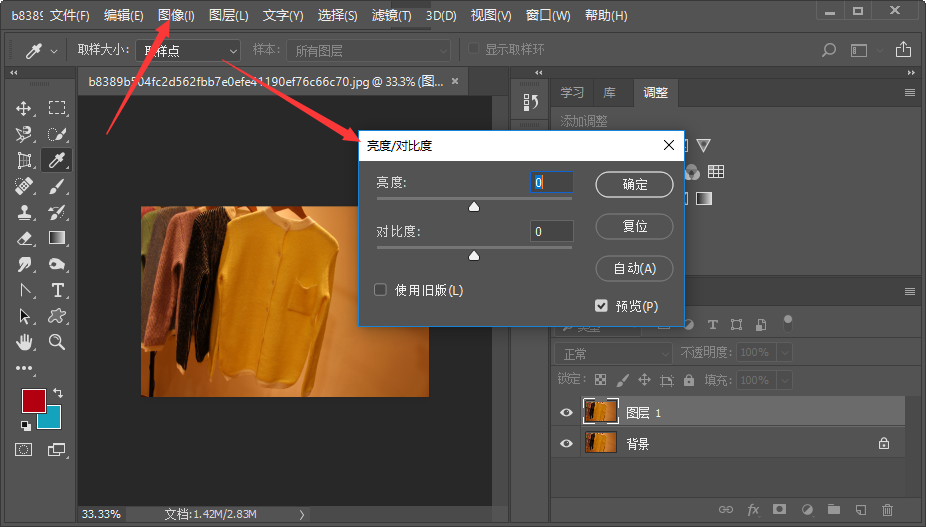Toggle the layer filter switch

(x=788, y=323)
